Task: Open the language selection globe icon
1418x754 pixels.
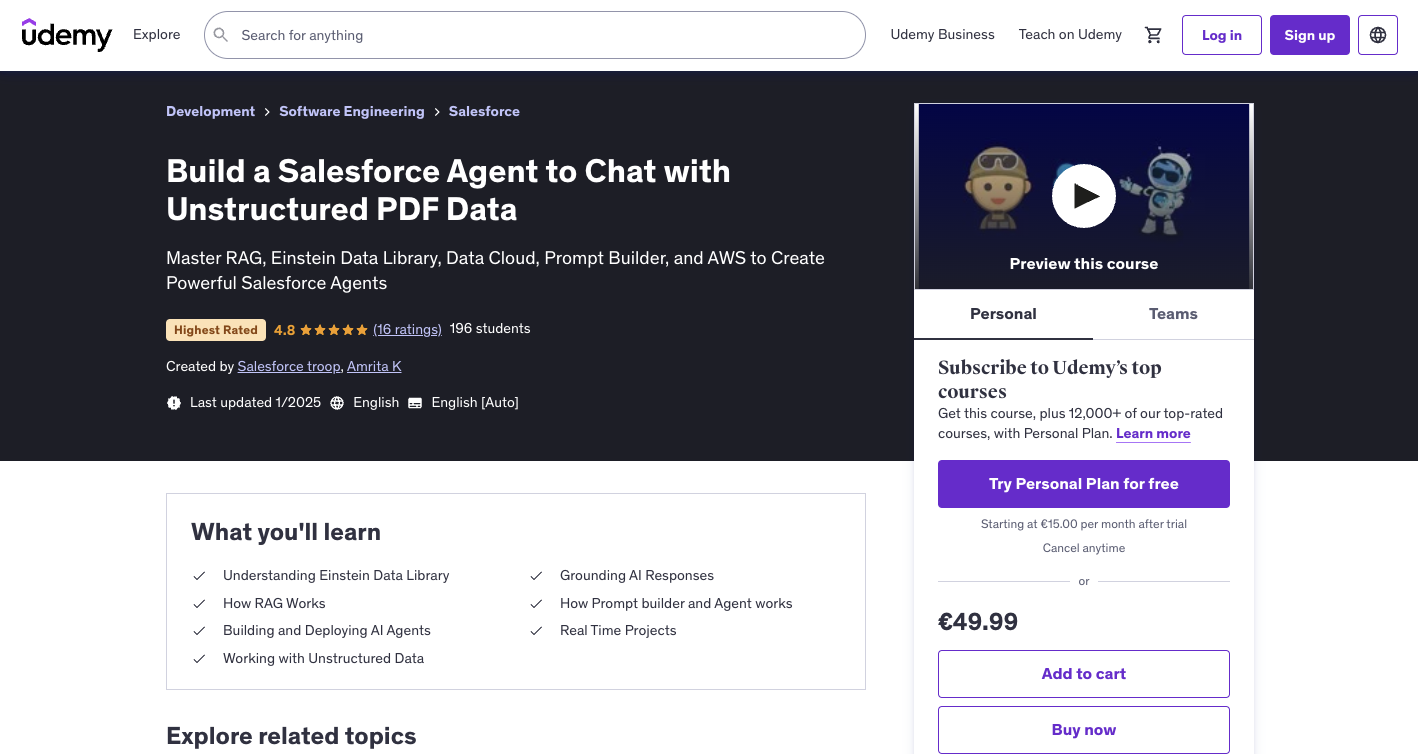Action: [x=1377, y=34]
